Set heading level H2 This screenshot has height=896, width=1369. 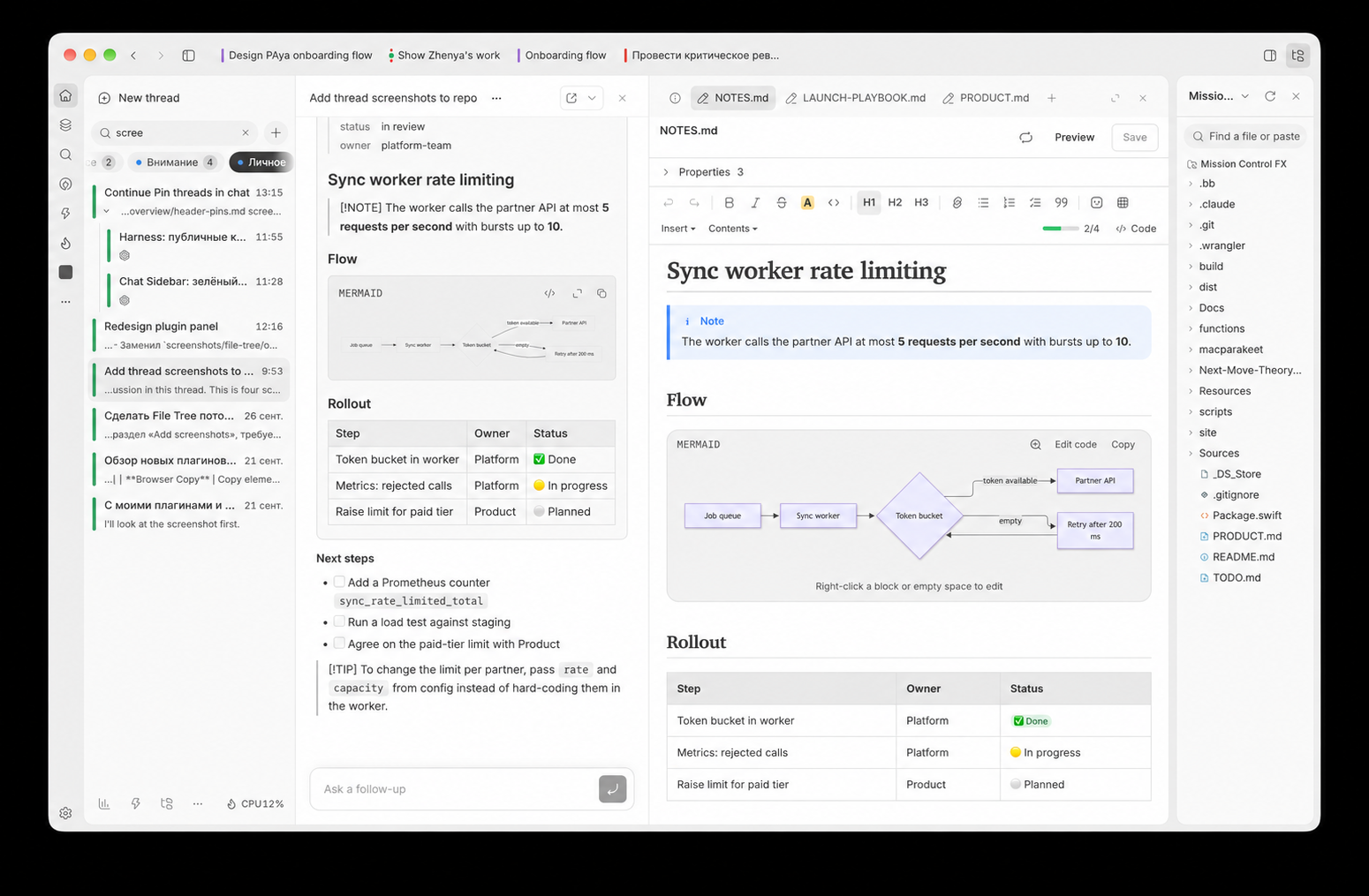point(895,202)
